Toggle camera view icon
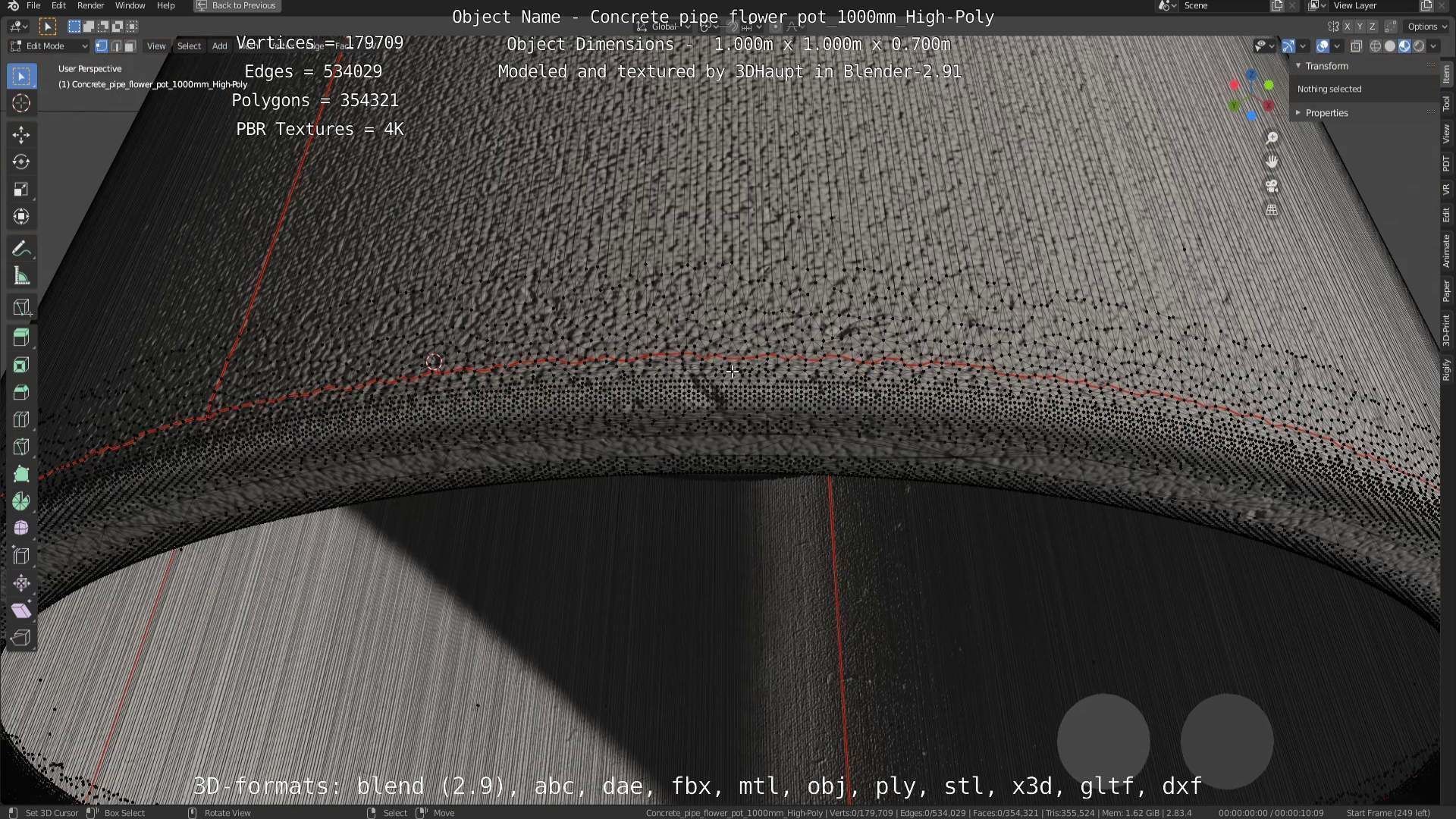This screenshot has height=819, width=1456. click(x=1272, y=186)
